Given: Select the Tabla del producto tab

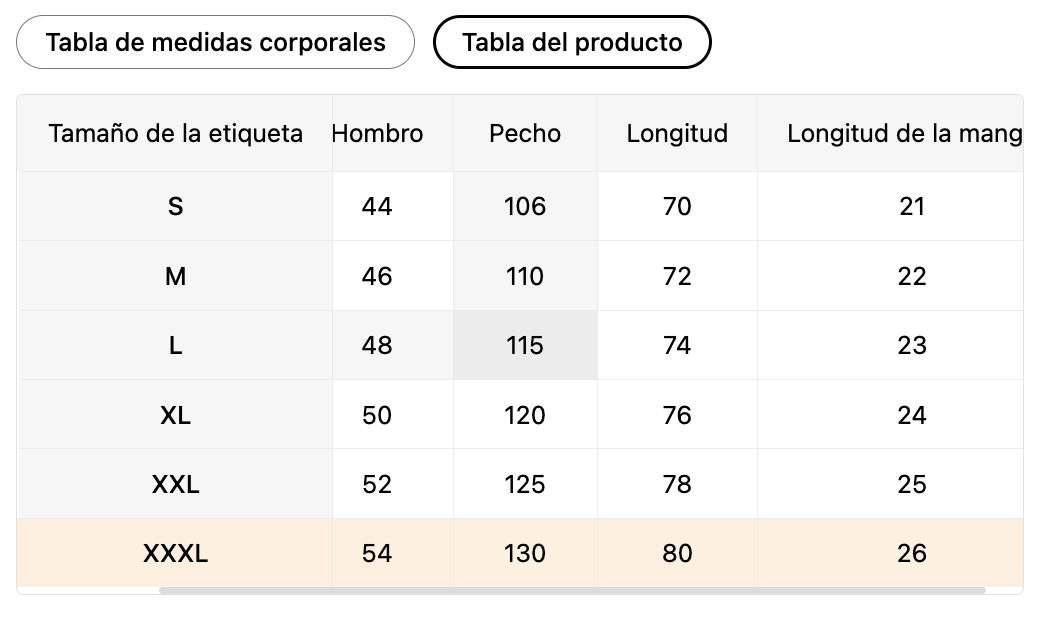Looking at the screenshot, I should pos(572,42).
